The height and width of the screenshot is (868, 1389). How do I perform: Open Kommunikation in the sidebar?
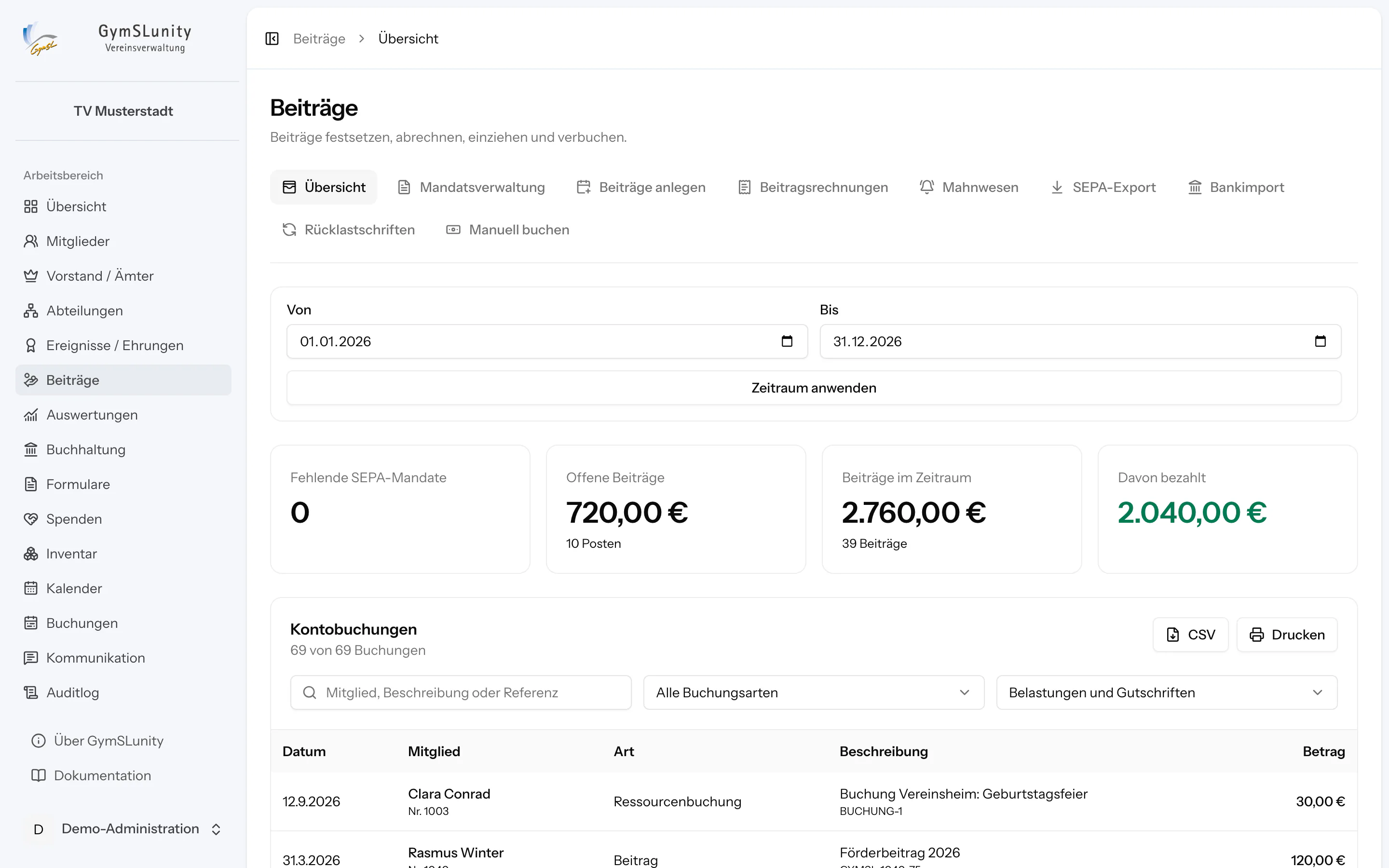[x=123, y=658]
